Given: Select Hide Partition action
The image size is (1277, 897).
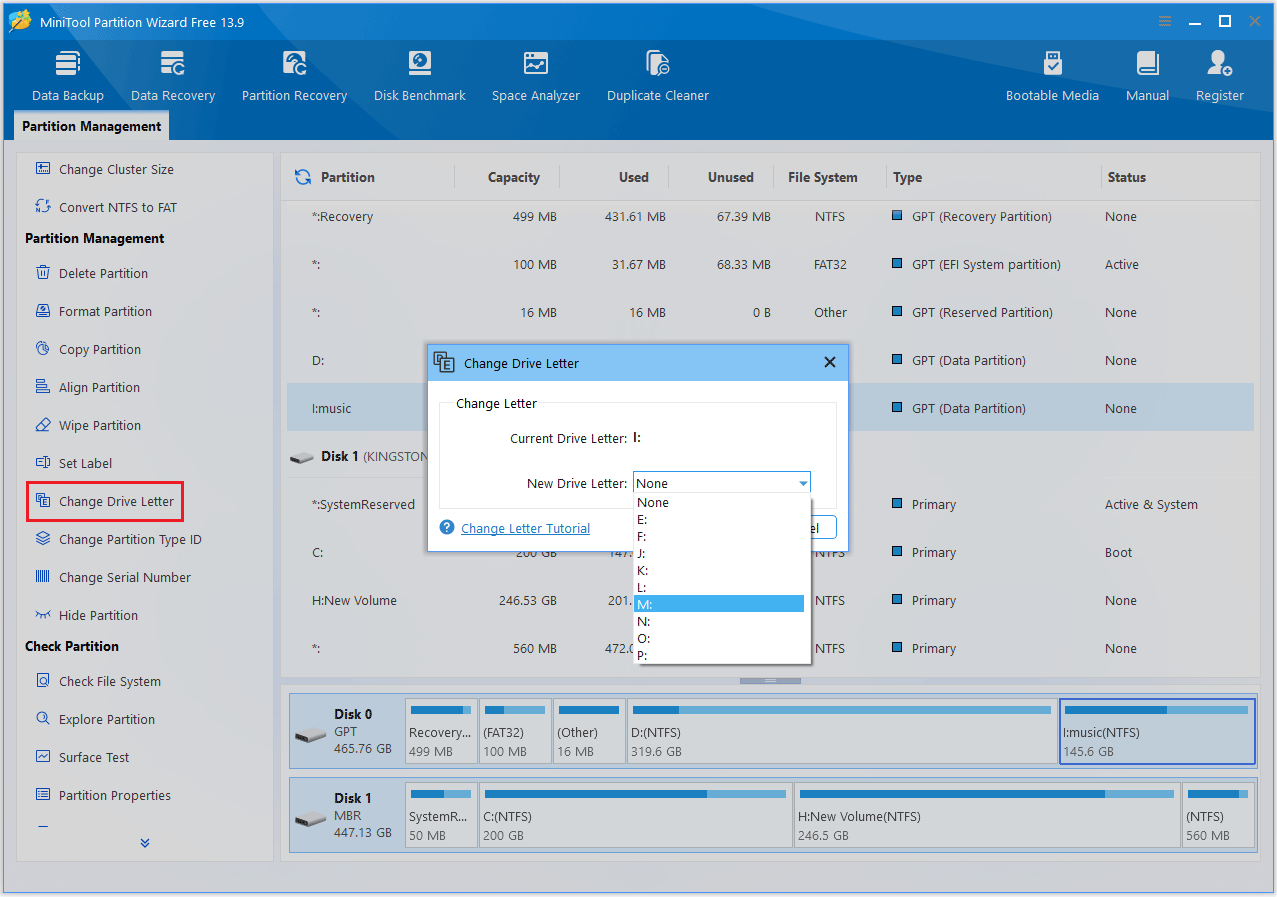Looking at the screenshot, I should tap(86, 615).
